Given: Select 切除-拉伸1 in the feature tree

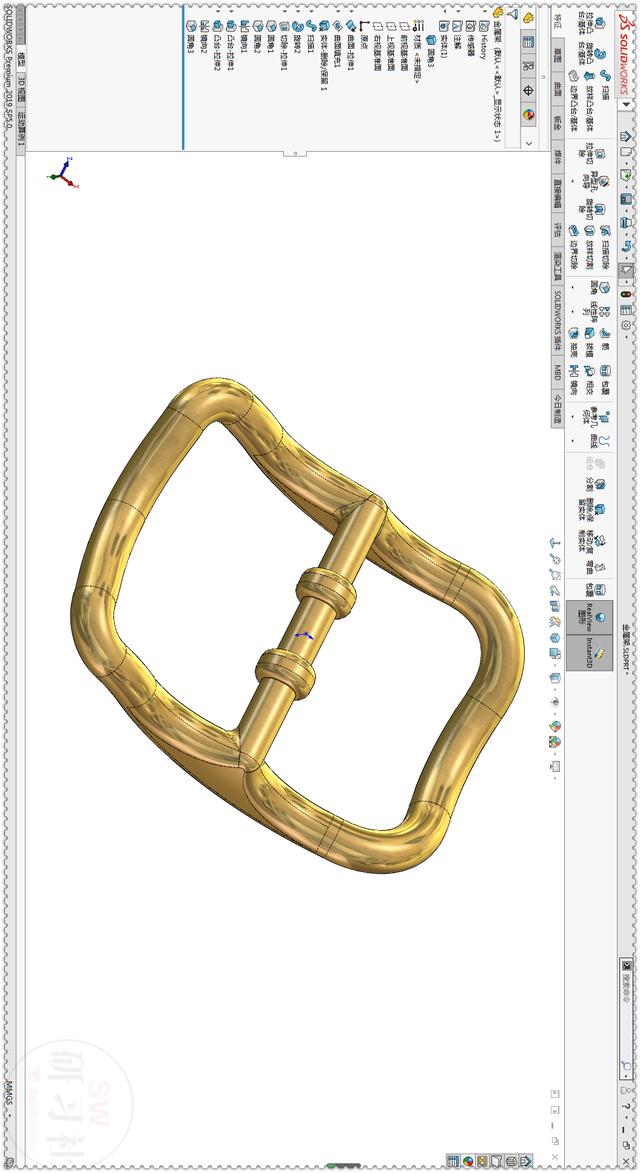Looking at the screenshot, I should click(283, 45).
